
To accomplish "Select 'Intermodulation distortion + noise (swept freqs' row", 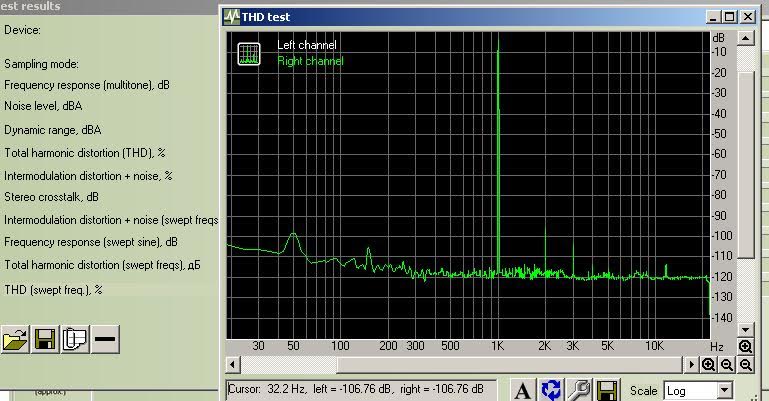I will (x=111, y=220).
